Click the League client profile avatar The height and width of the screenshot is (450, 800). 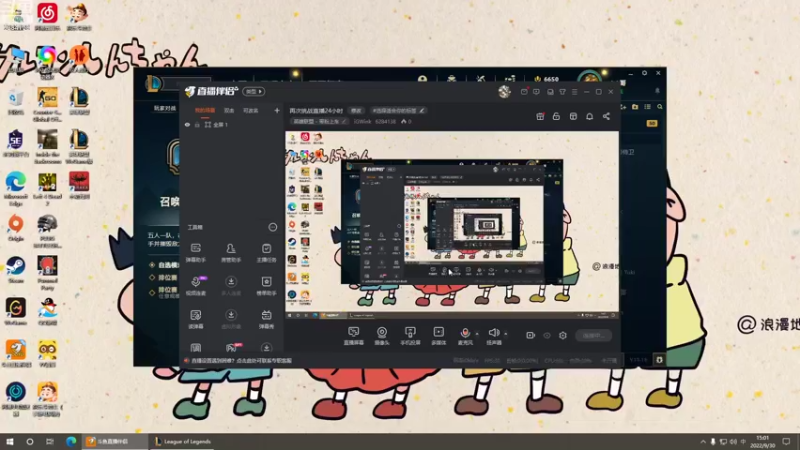[x=590, y=78]
